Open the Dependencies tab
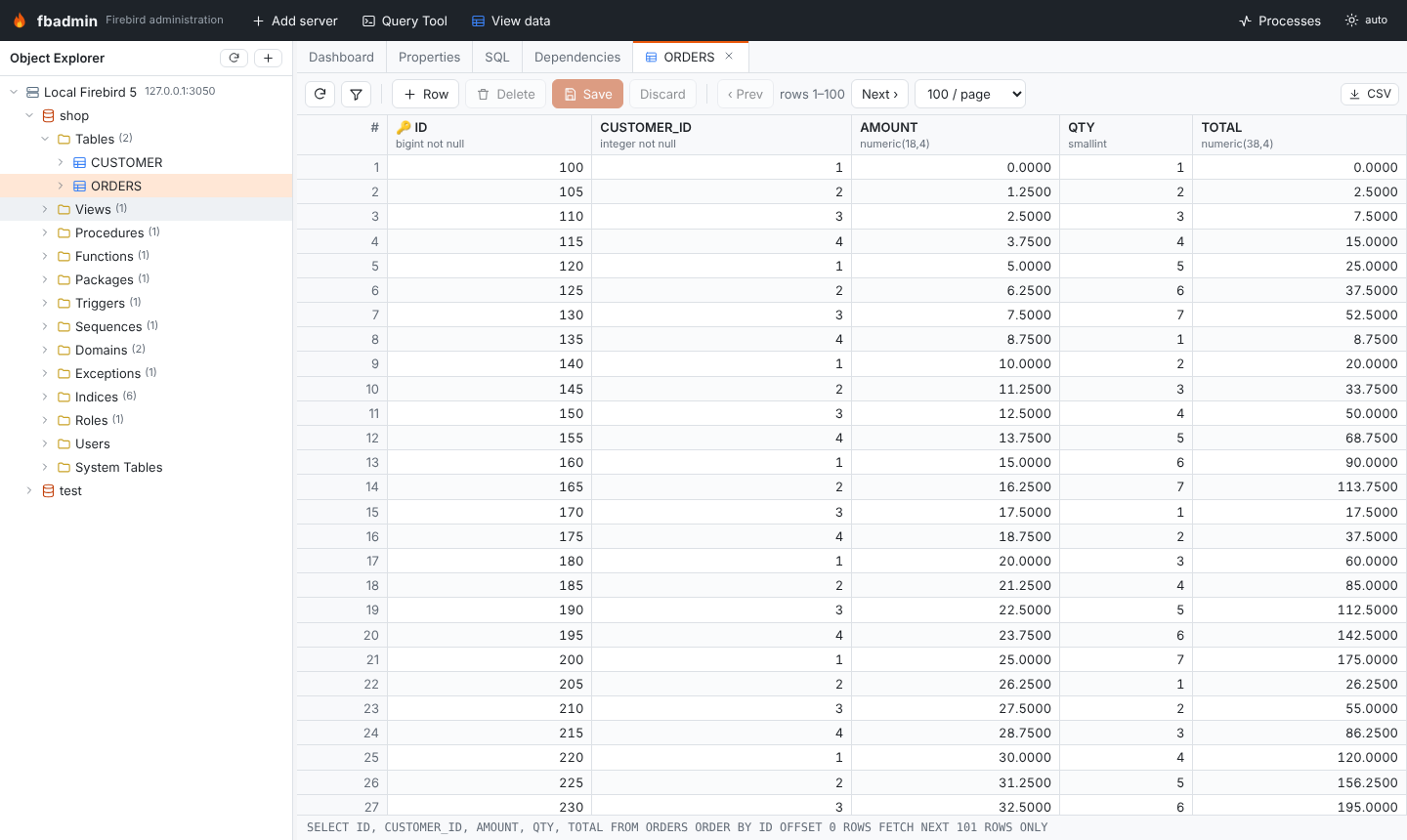 (577, 57)
